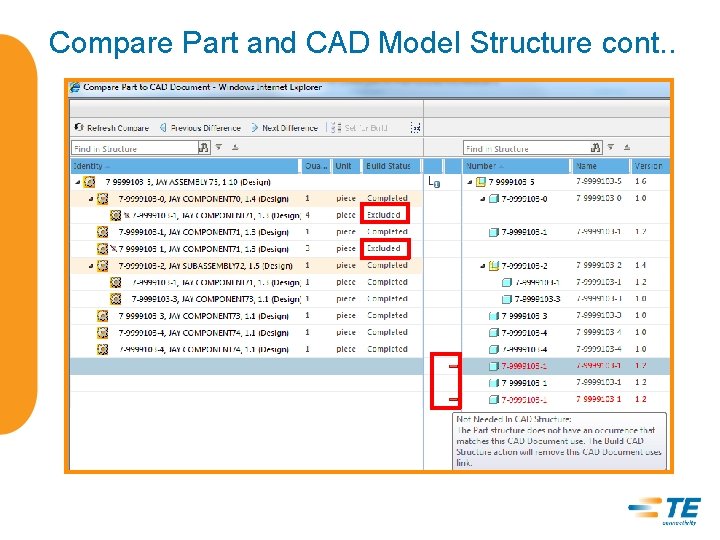Screen dimensions: 720x540
Task: Open the left pane filter dropdown arrow
Action: pos(219,147)
